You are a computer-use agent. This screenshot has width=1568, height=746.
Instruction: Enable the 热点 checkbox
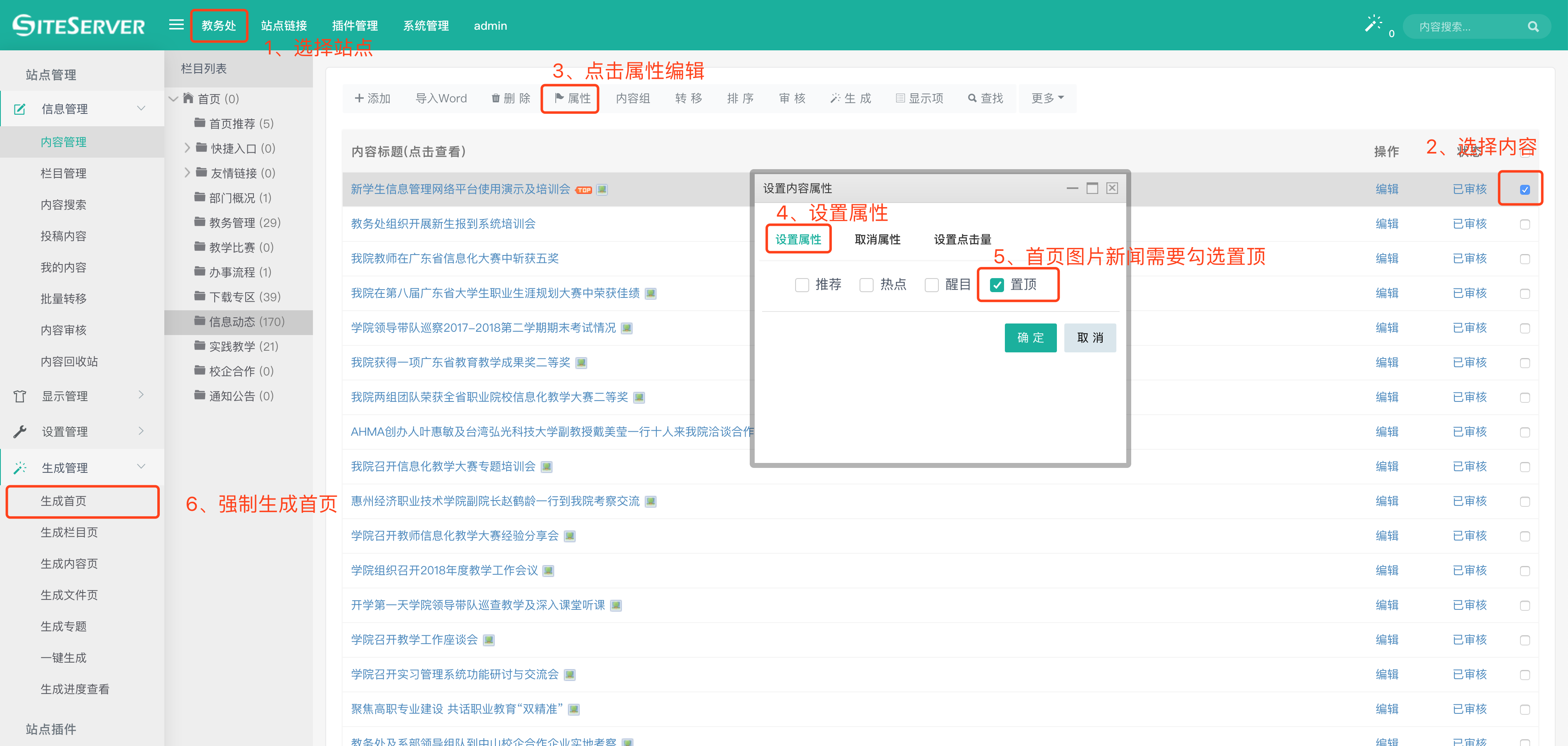click(866, 285)
